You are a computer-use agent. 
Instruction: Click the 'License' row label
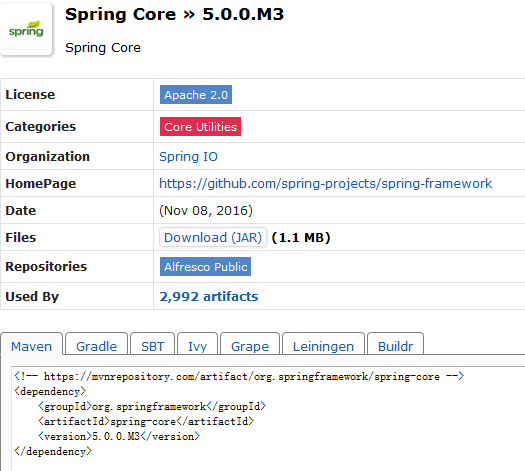tap(30, 95)
